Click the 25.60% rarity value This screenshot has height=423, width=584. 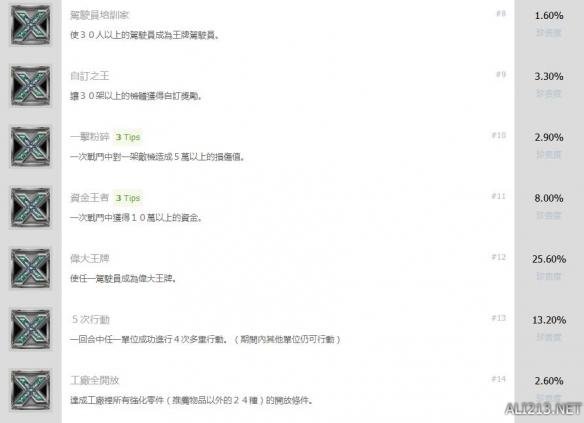(x=549, y=259)
